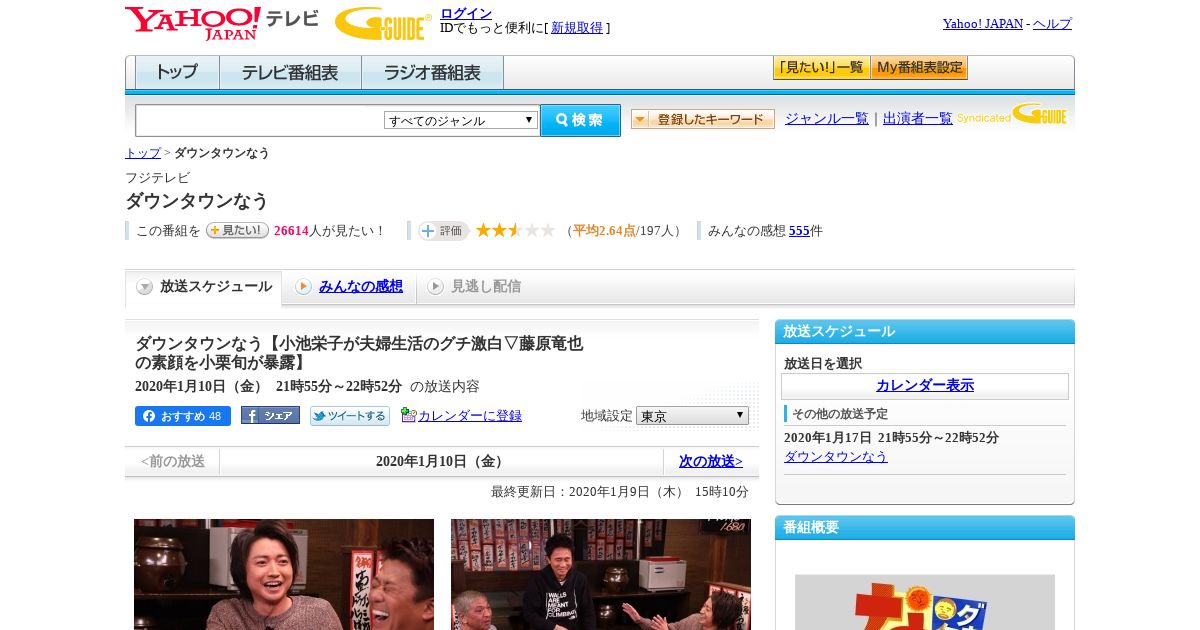Expand the すべてのジャンル genre dropdown

coord(461,120)
